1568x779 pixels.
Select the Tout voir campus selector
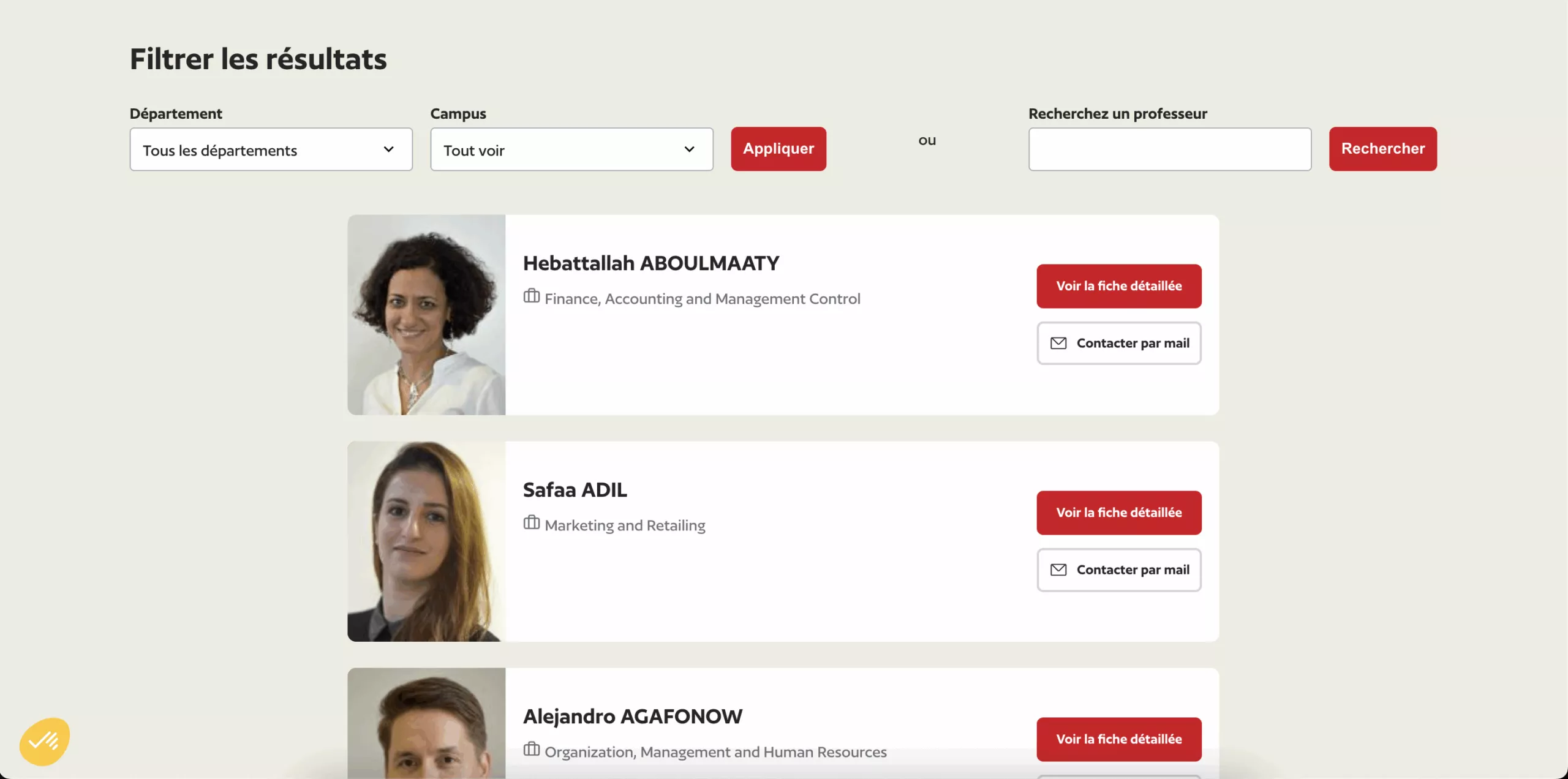571,149
